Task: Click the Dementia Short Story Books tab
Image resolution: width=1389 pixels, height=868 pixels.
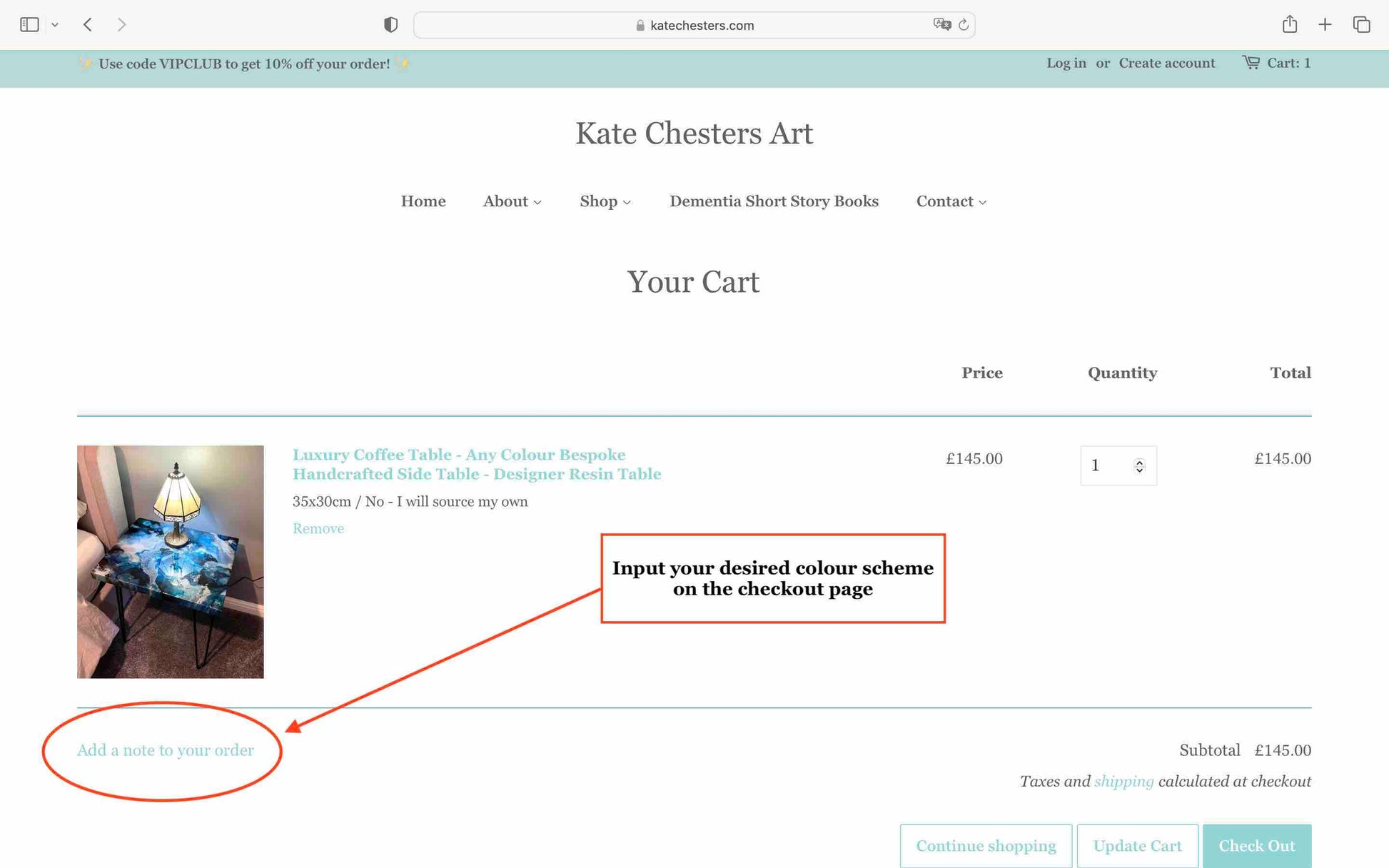Action: 774,201
